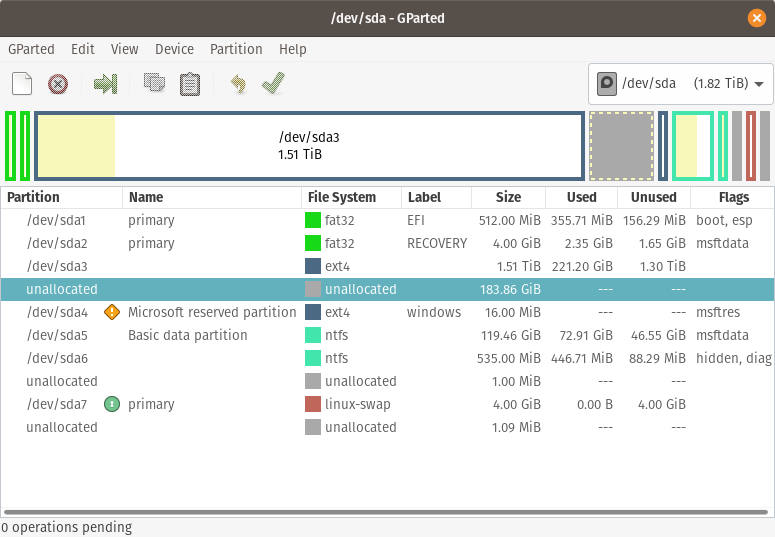775x537 pixels.
Task: Sort by the Label column header
Action: click(x=436, y=197)
